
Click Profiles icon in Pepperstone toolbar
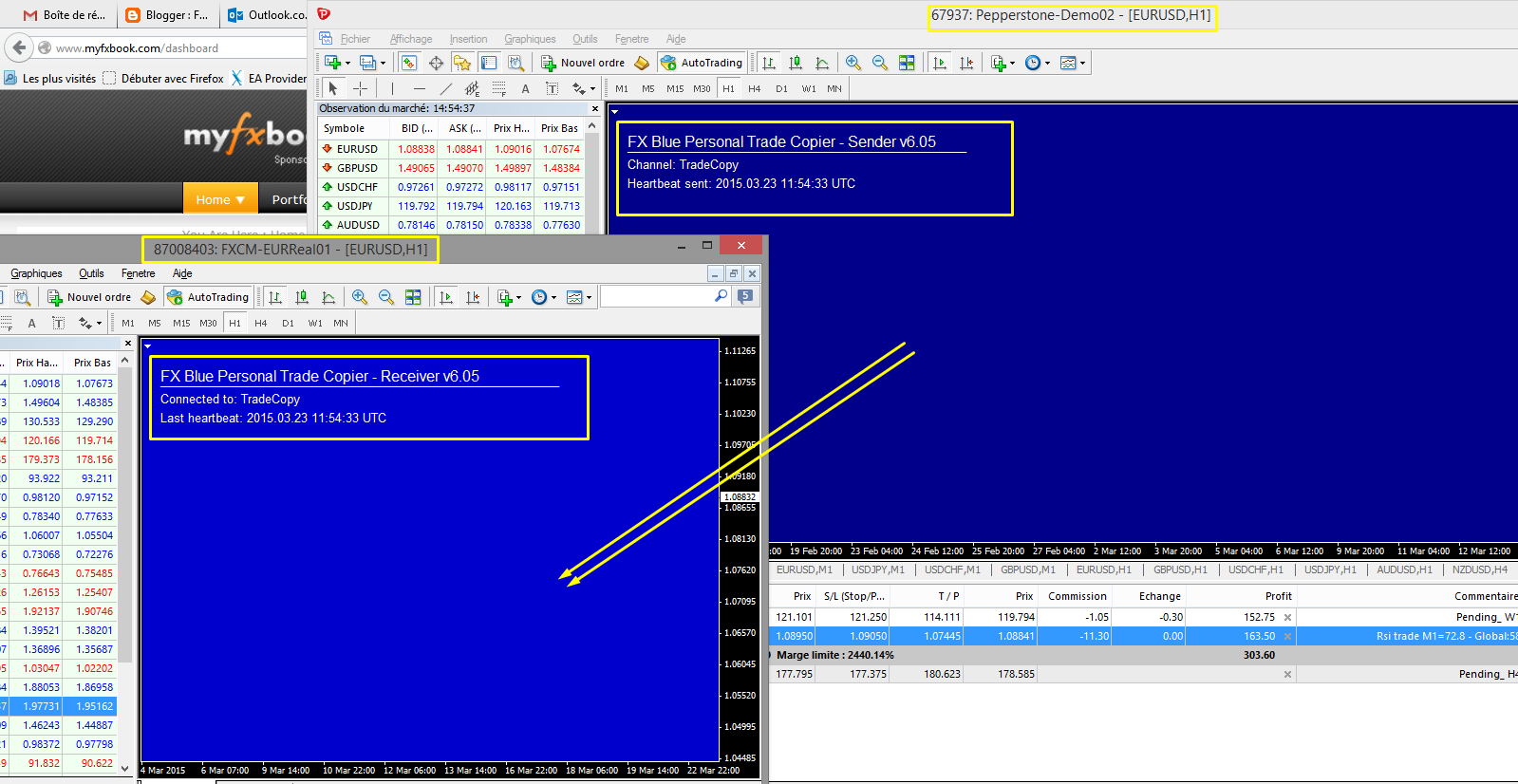367,63
